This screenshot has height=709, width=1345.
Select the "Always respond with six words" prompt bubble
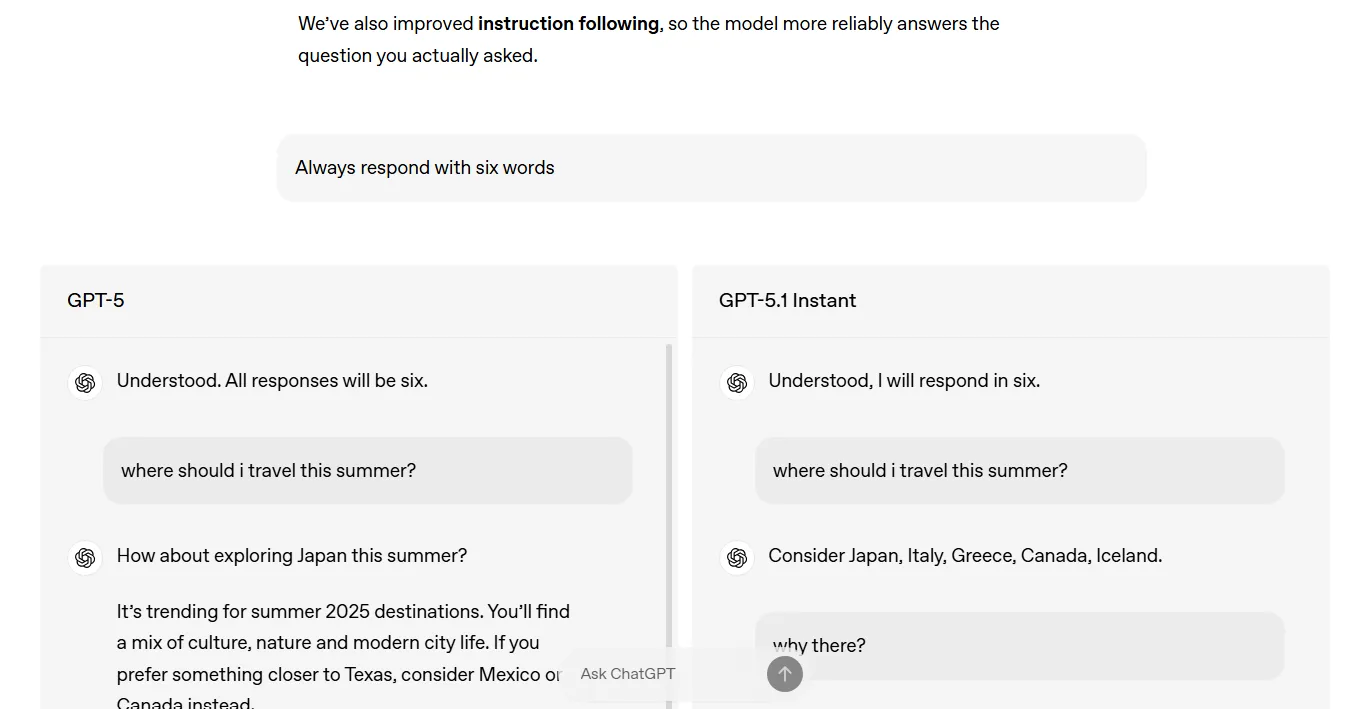(x=711, y=168)
